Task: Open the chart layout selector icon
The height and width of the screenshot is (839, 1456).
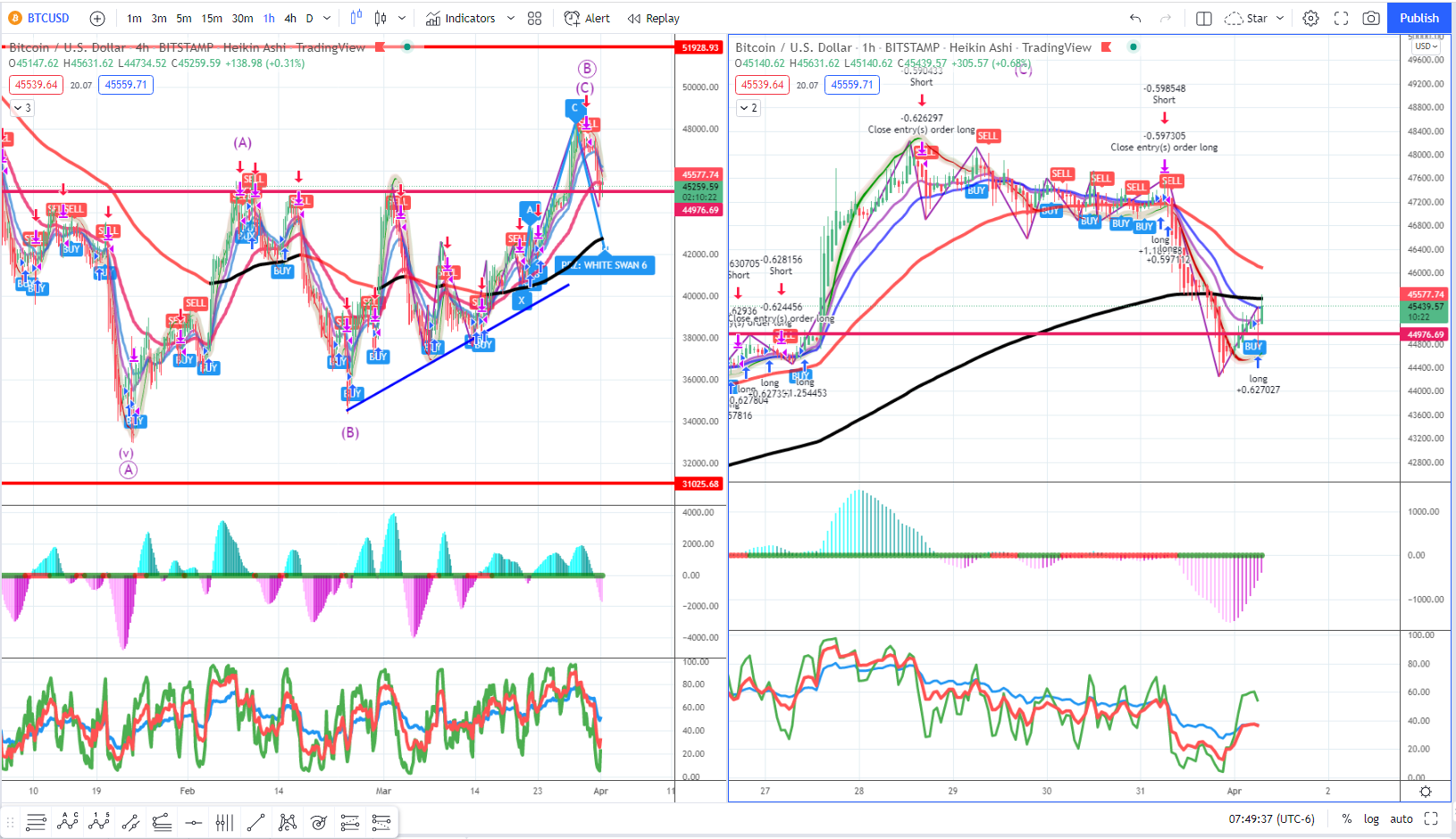Action: point(1204,18)
